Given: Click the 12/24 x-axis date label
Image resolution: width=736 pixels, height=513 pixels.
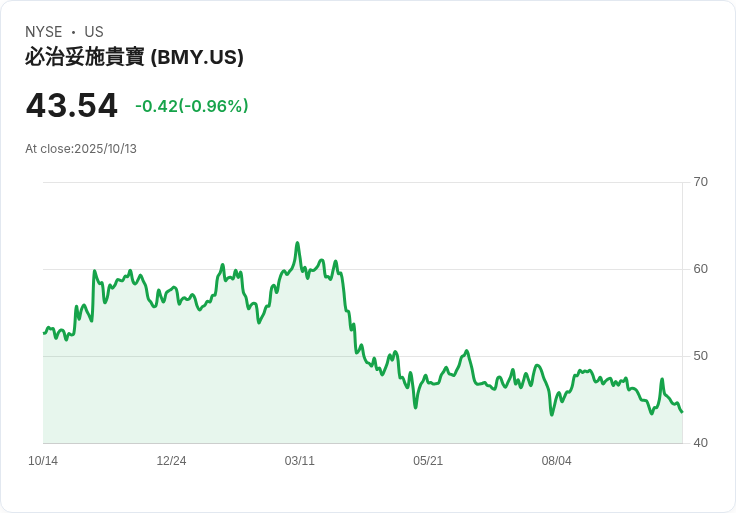Looking at the screenshot, I should [x=171, y=461].
